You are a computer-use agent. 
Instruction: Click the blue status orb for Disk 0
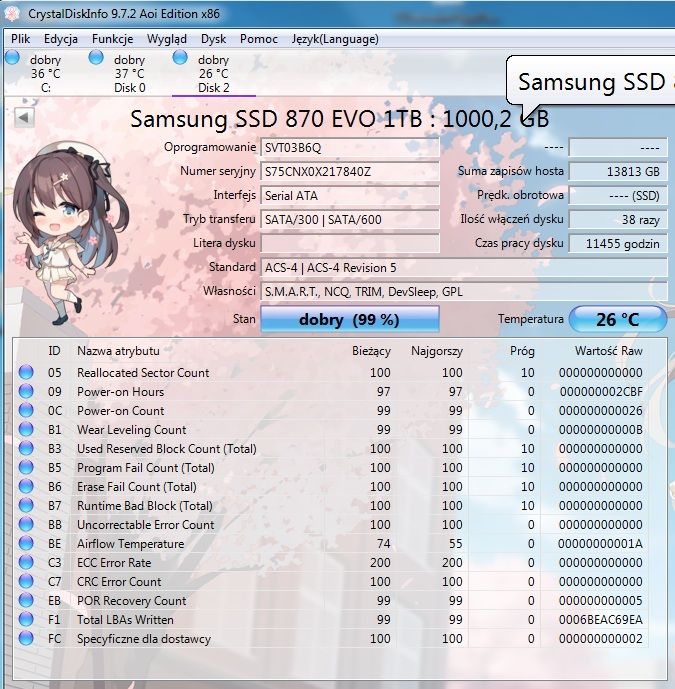point(96,58)
